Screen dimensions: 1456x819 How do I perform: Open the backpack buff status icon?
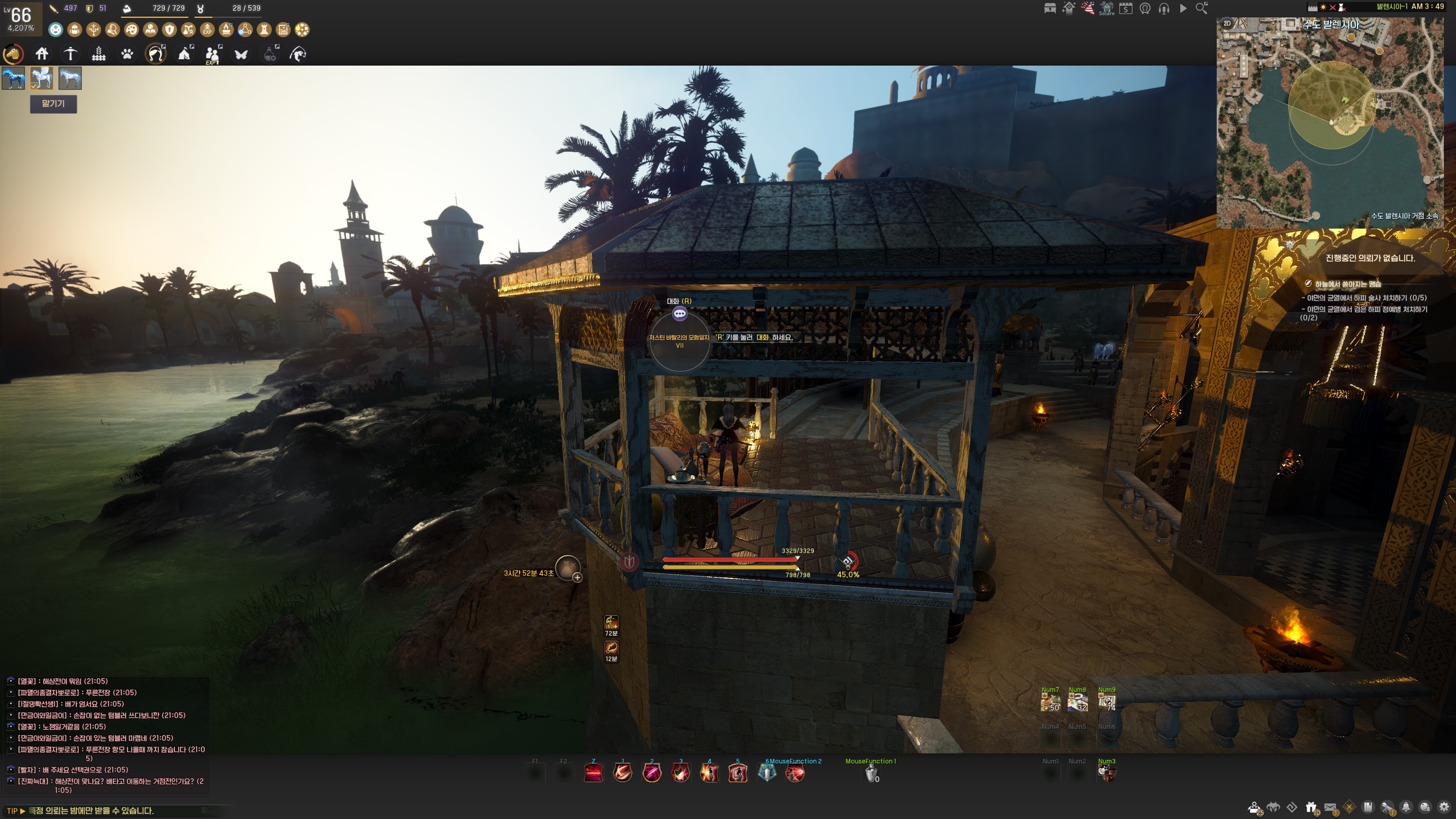click(x=75, y=30)
